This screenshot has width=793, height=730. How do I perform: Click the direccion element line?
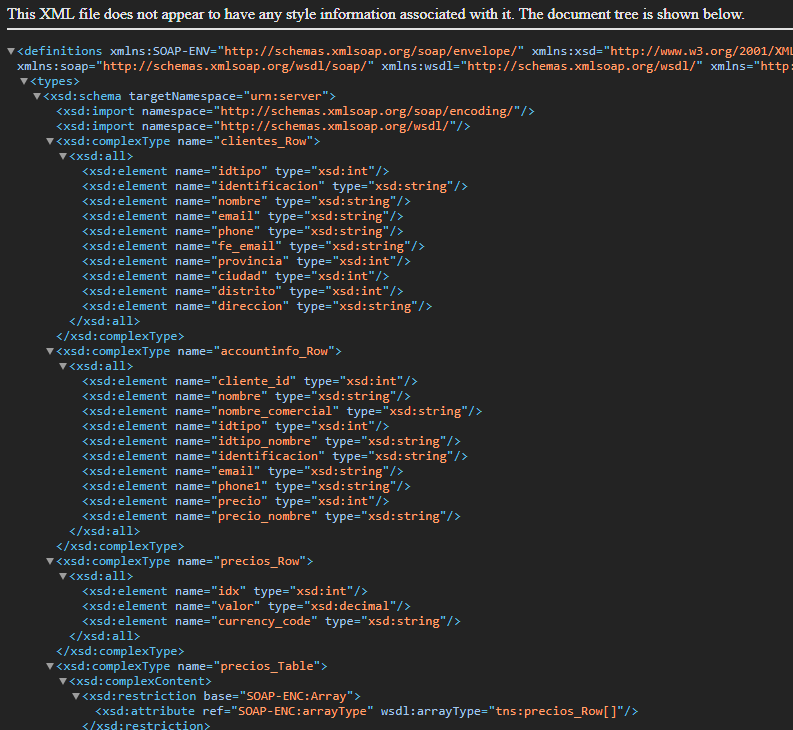click(x=257, y=306)
